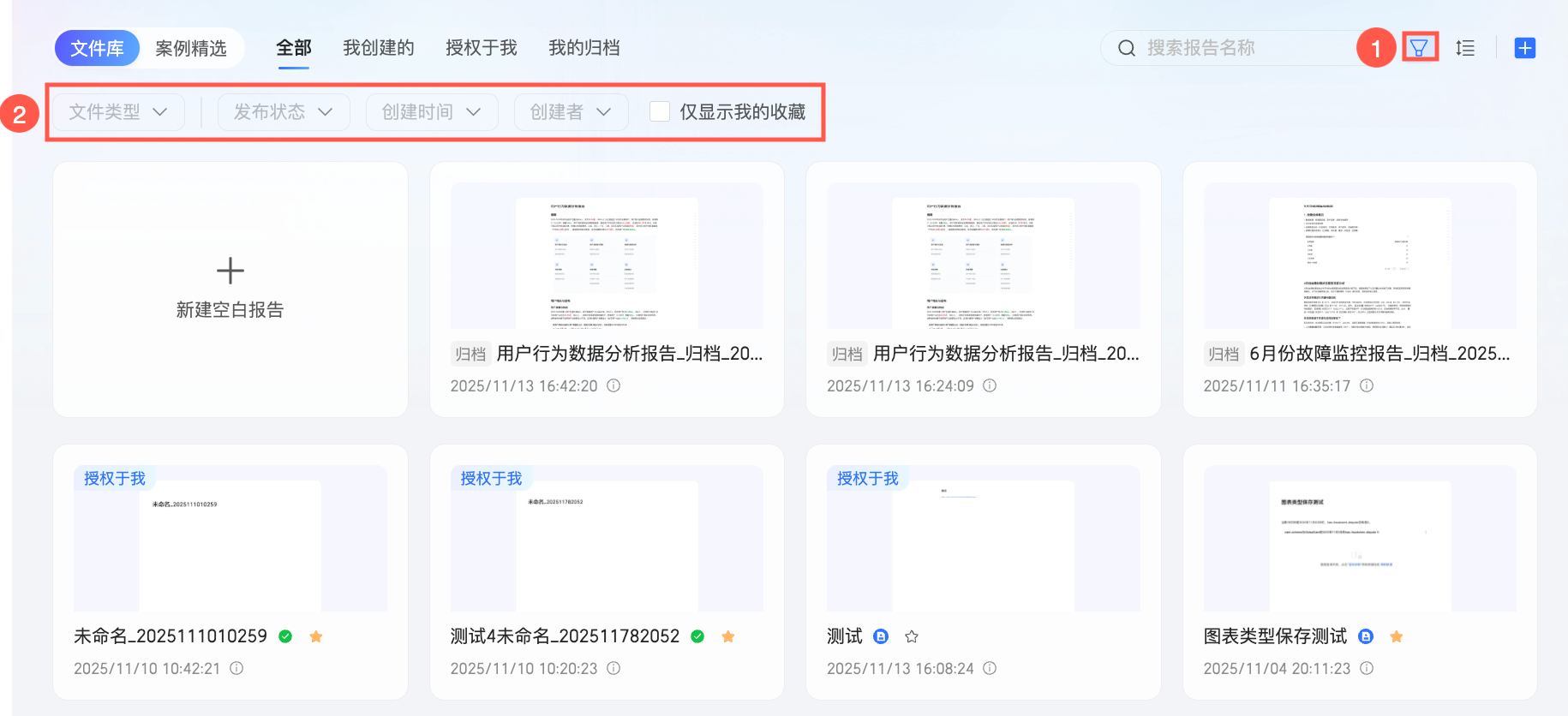Show info for report dated 2025/11/13 16:24:09

990,385
